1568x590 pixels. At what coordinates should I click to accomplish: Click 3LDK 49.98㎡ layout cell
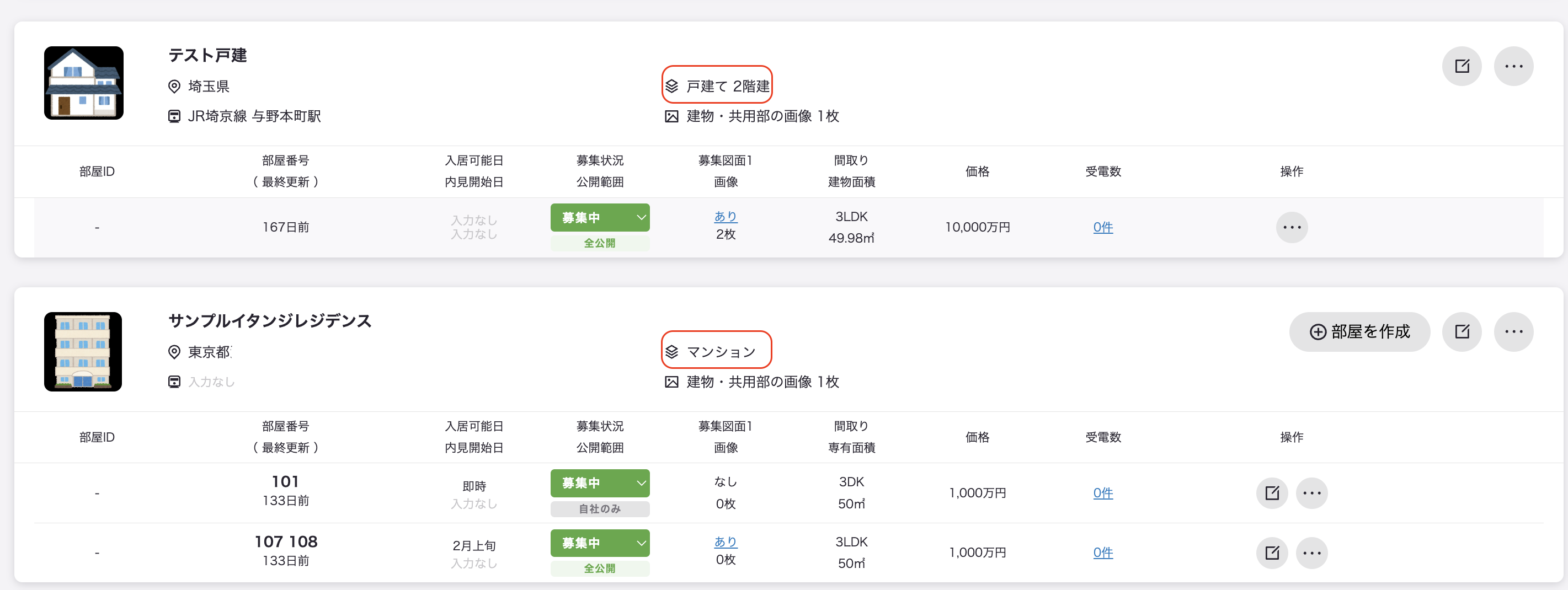point(851,228)
